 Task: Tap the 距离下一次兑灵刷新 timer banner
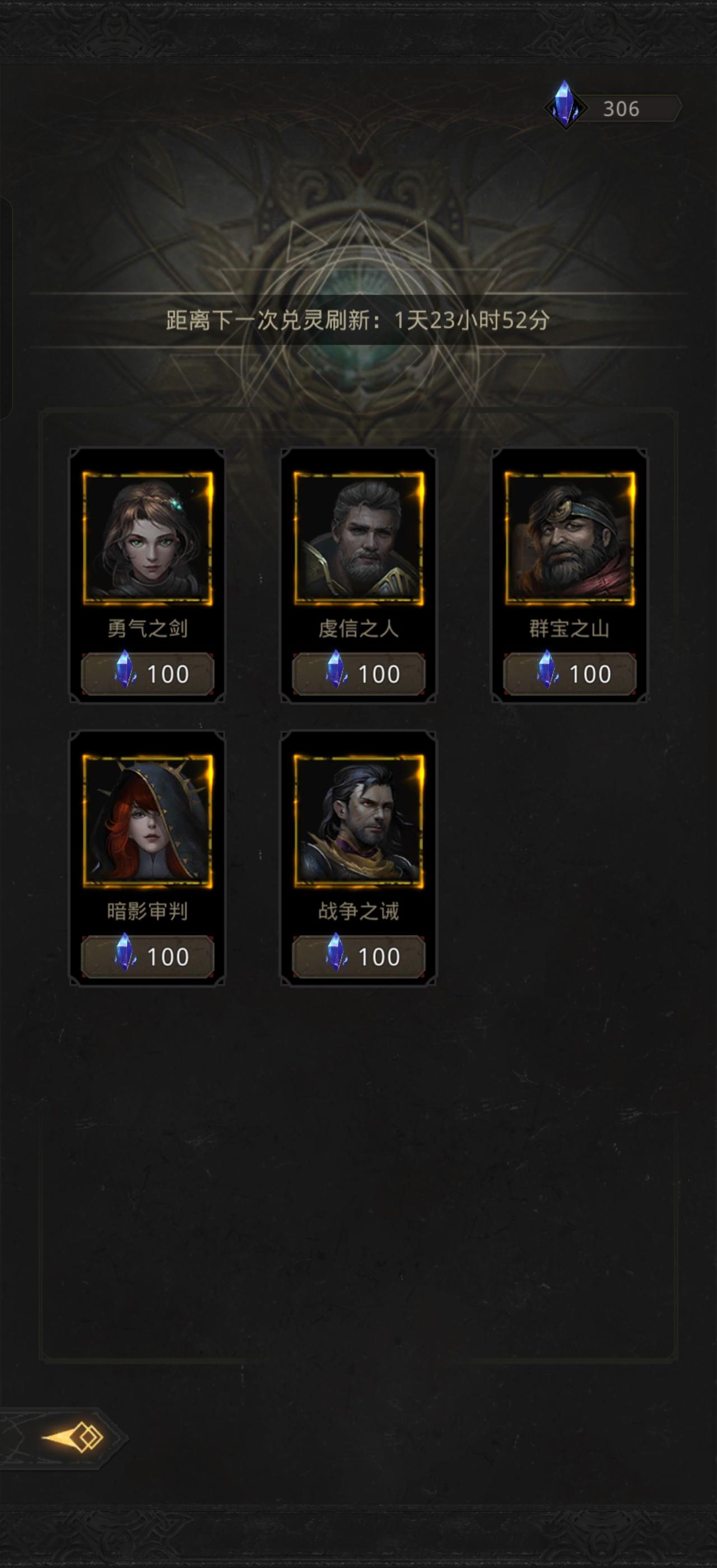tap(358, 320)
